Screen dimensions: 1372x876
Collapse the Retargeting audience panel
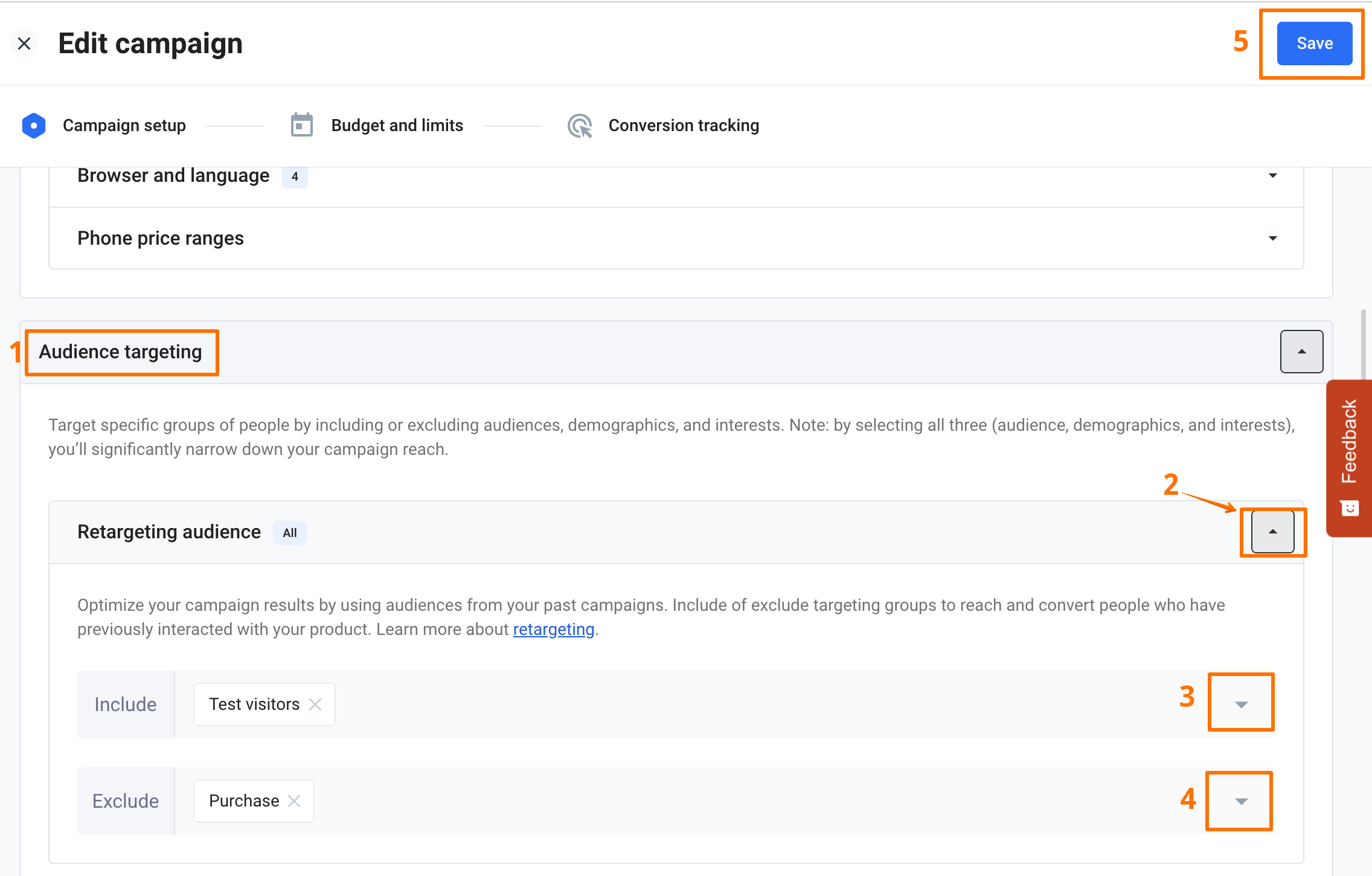click(1272, 532)
